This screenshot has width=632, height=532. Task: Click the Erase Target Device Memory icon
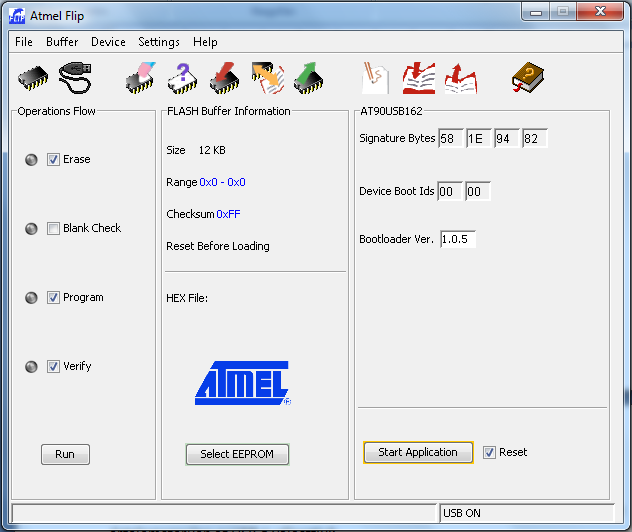point(141,78)
